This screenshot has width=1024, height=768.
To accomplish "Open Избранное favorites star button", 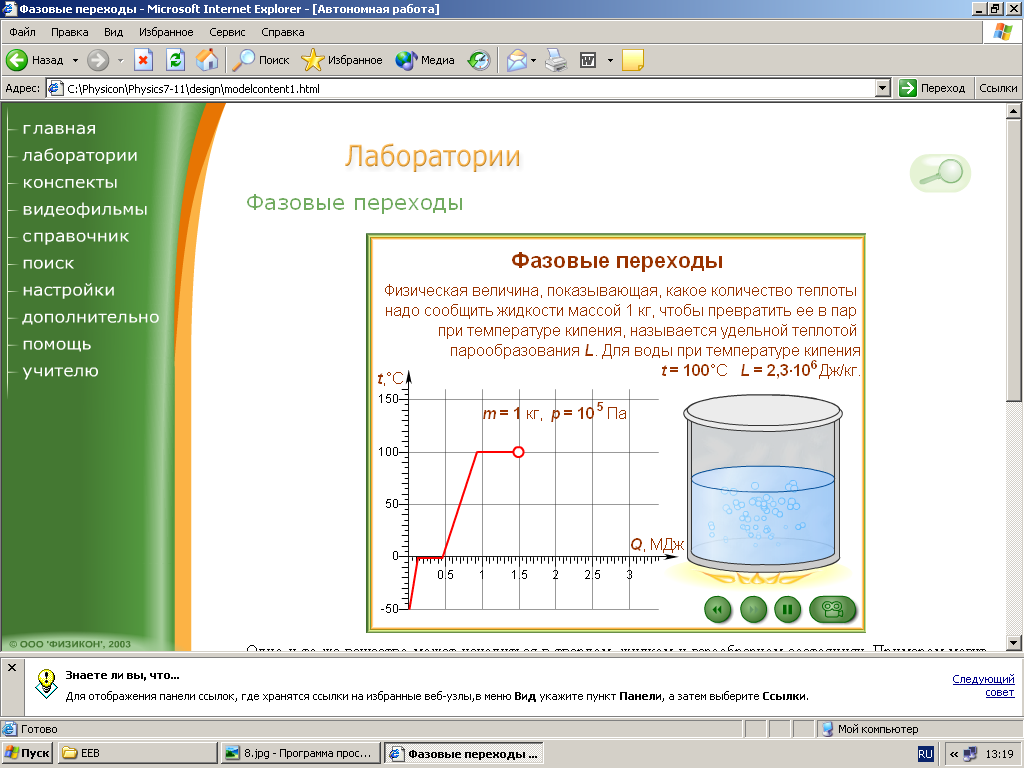I will click(x=342, y=60).
